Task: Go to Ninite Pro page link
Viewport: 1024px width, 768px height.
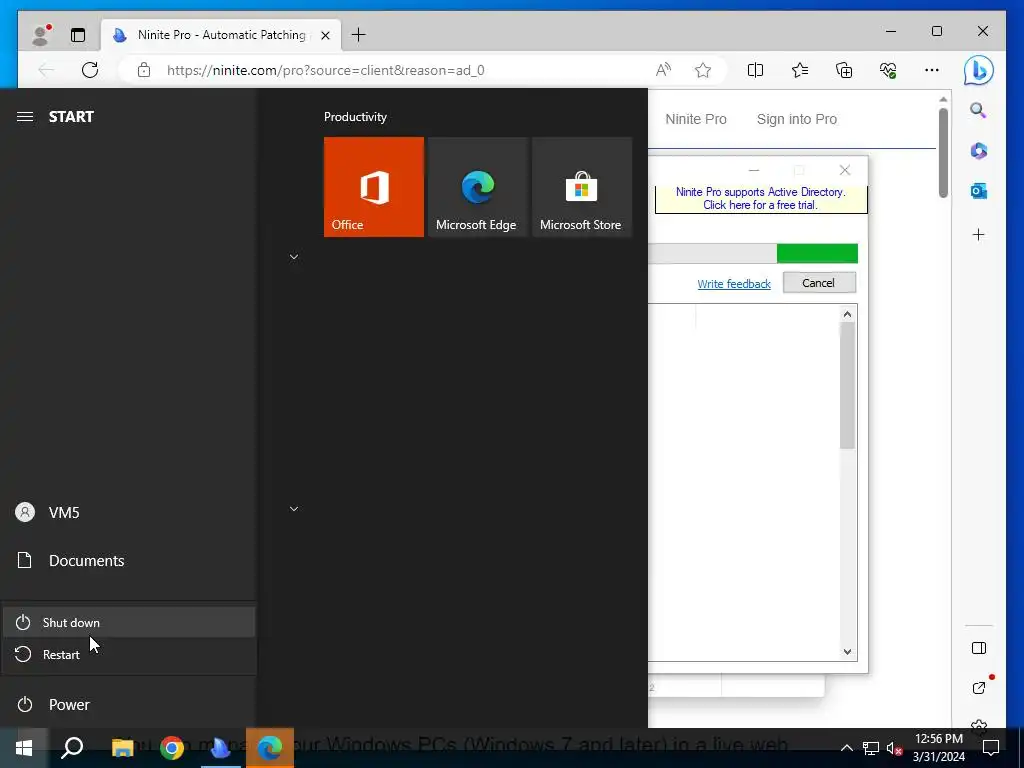Action: click(x=696, y=119)
